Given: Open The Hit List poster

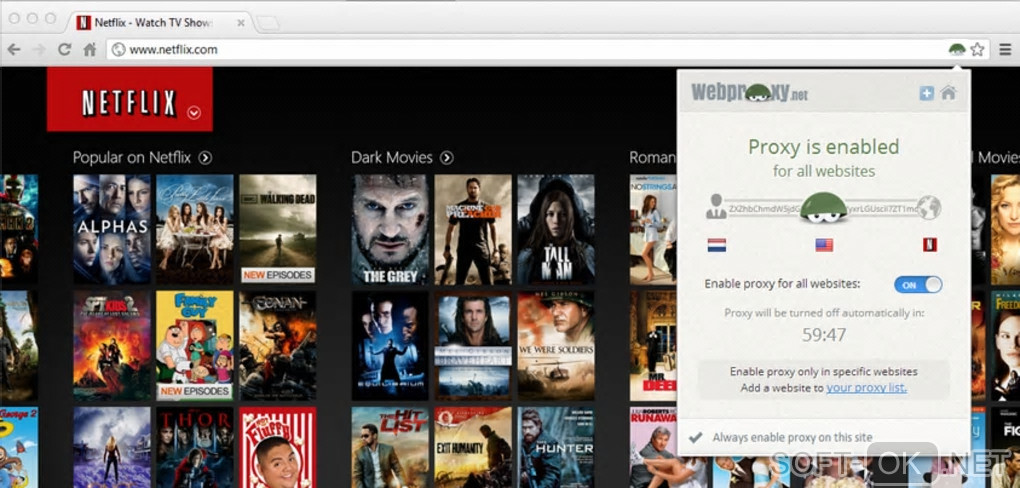Looking at the screenshot, I should point(390,448).
